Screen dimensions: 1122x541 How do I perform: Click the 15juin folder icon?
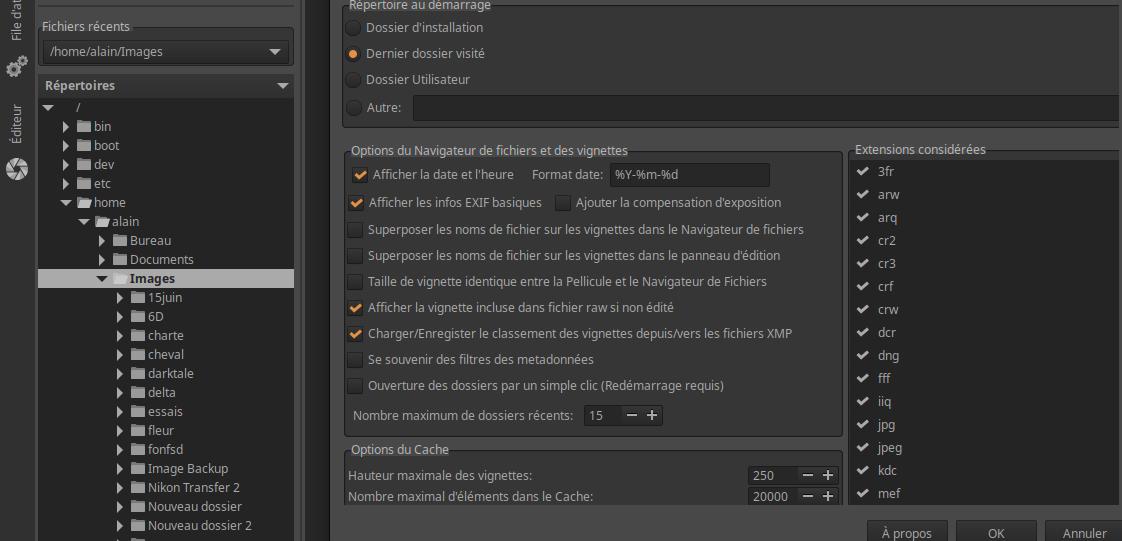click(x=138, y=298)
